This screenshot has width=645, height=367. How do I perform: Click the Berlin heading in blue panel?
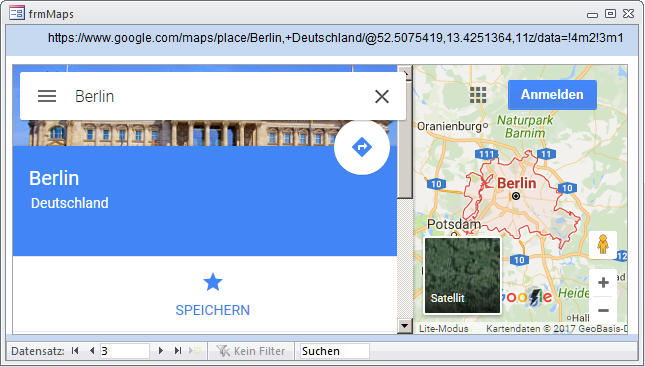[x=54, y=178]
